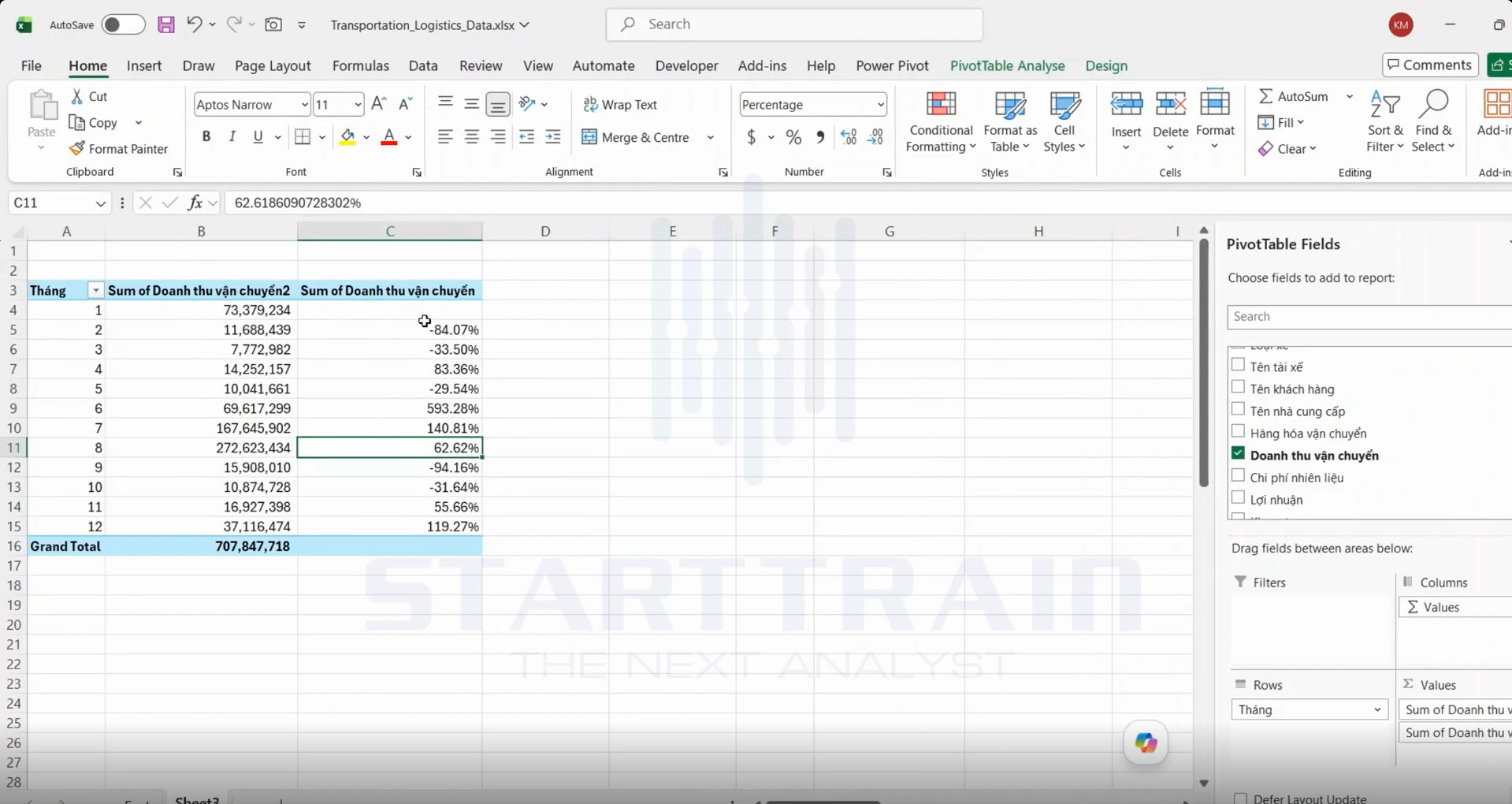Apply the red font colour
The width and height of the screenshot is (1512, 804).
pyautogui.click(x=389, y=137)
